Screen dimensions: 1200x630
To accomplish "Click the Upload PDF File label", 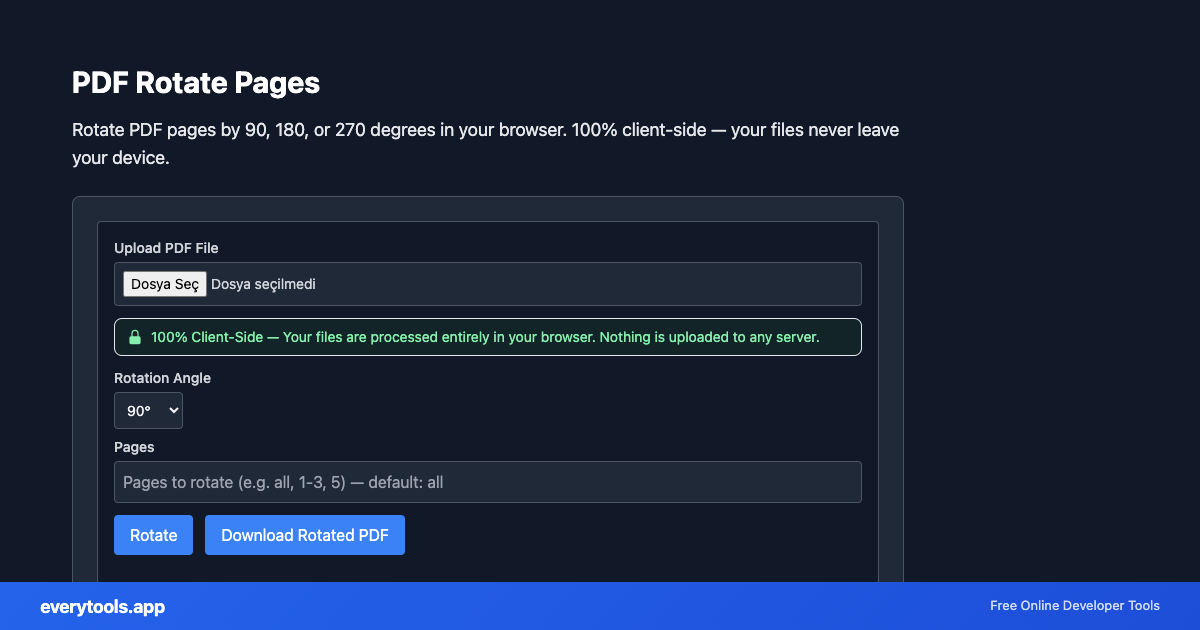I will [x=166, y=248].
